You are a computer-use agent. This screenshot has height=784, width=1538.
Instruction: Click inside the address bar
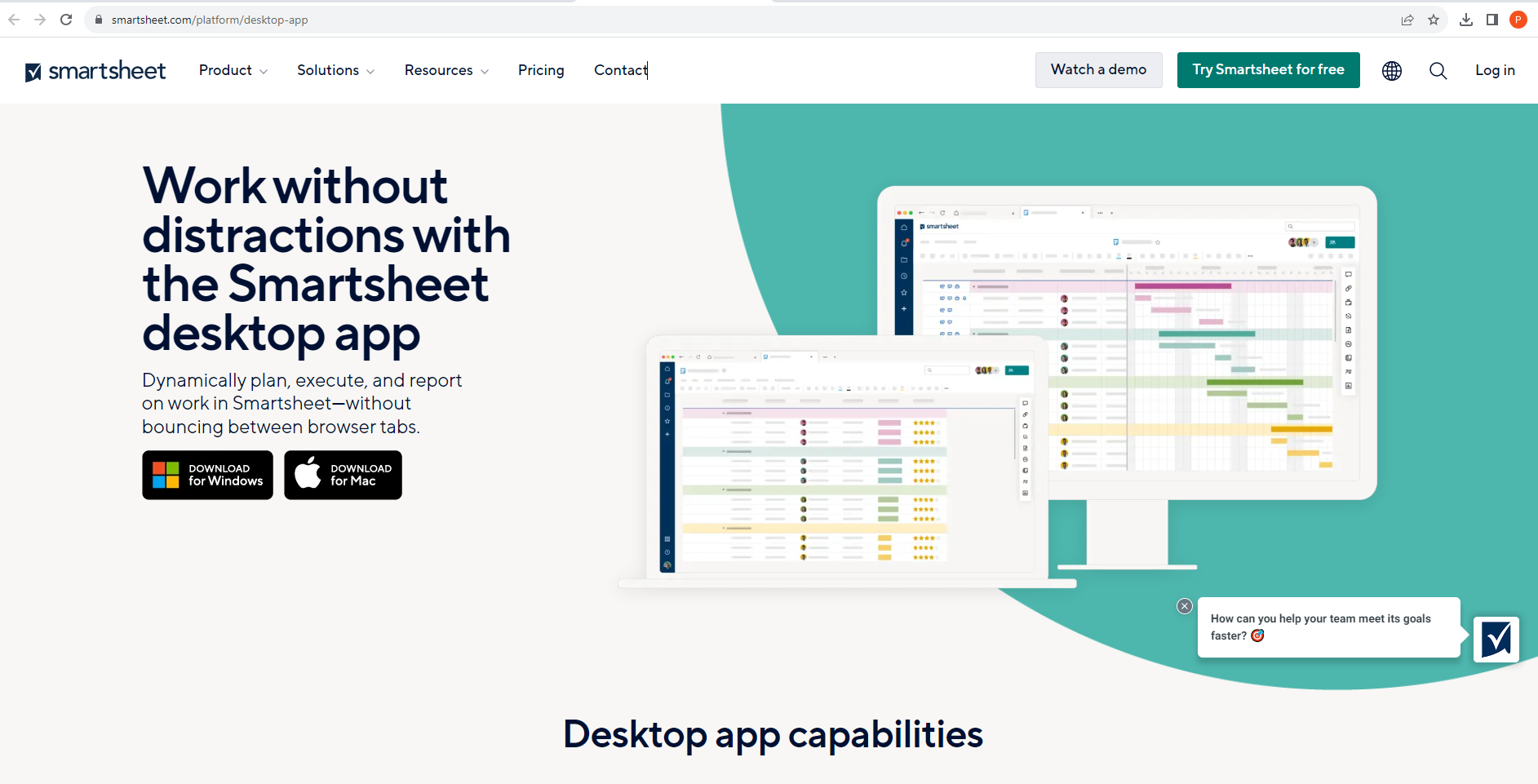click(326, 20)
